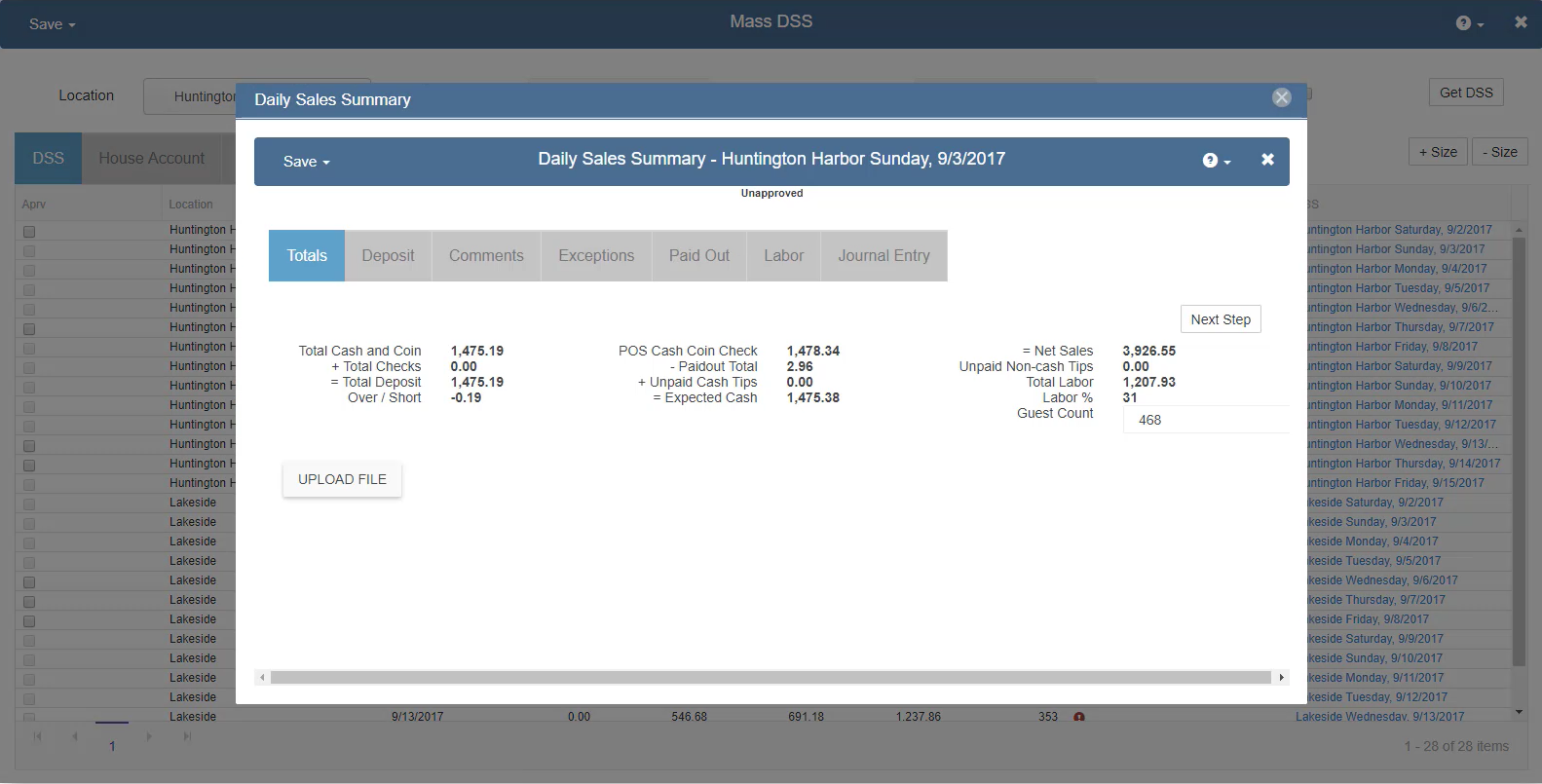This screenshot has height=784, width=1542.
Task: Switch to the Deposit tab
Action: pos(388,256)
